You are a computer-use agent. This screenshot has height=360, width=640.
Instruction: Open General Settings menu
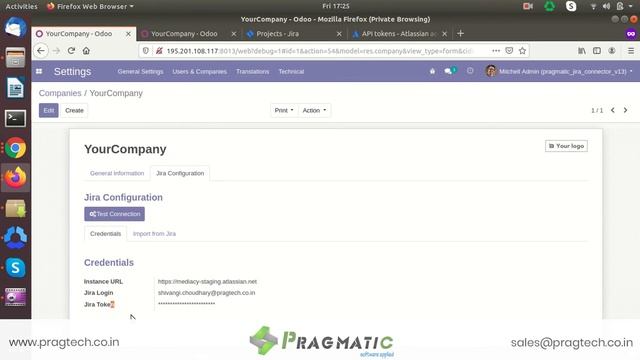pyautogui.click(x=140, y=71)
